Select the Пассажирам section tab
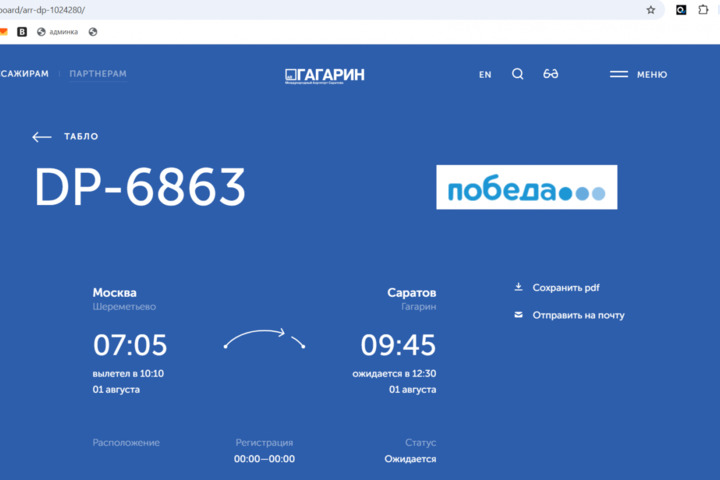The height and width of the screenshot is (480, 720). [24, 73]
